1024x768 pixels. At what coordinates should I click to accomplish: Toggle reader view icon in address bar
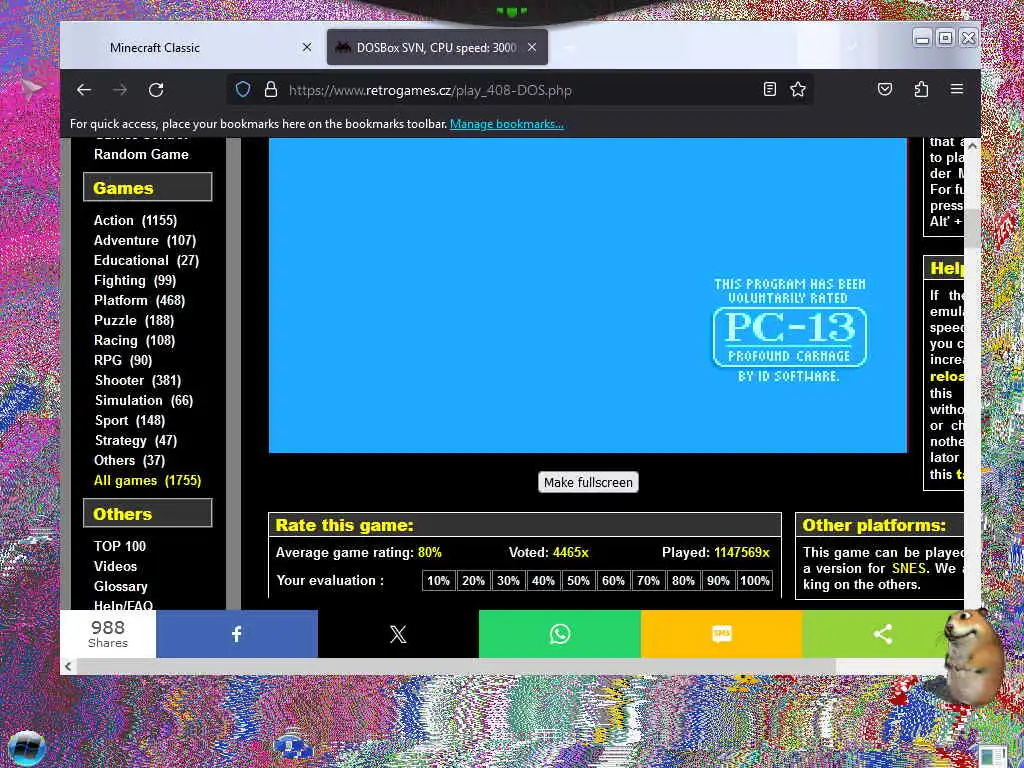point(770,89)
